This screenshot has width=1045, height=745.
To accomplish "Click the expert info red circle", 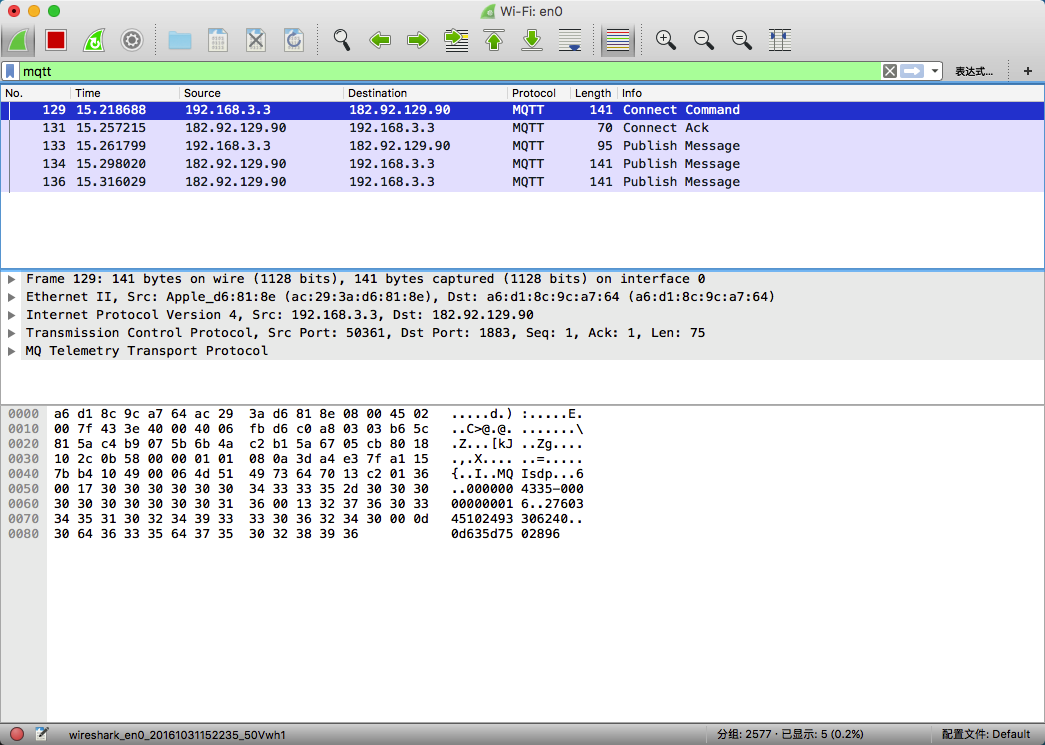I will 17,734.
